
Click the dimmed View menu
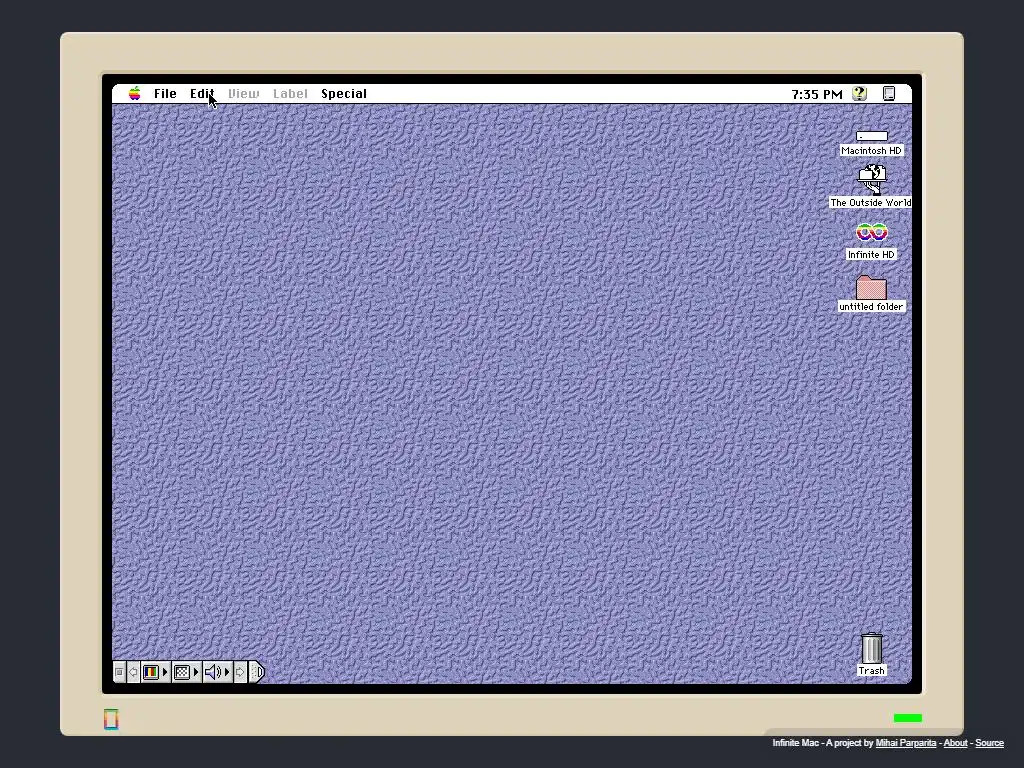pyautogui.click(x=244, y=93)
